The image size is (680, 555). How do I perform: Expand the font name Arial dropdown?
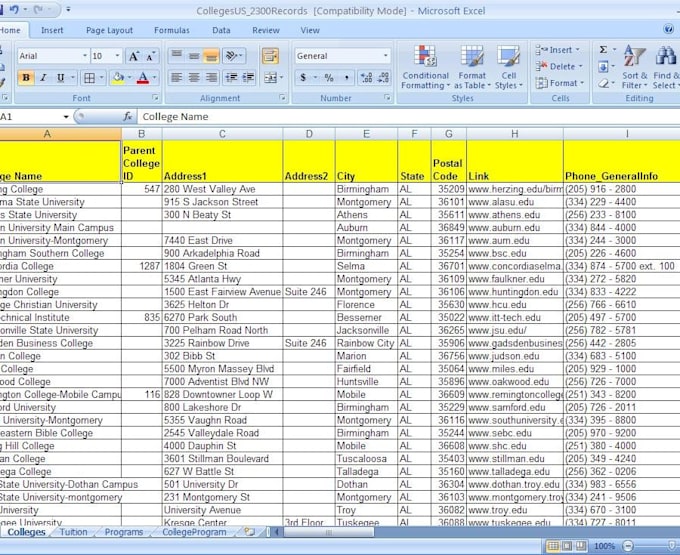click(84, 56)
